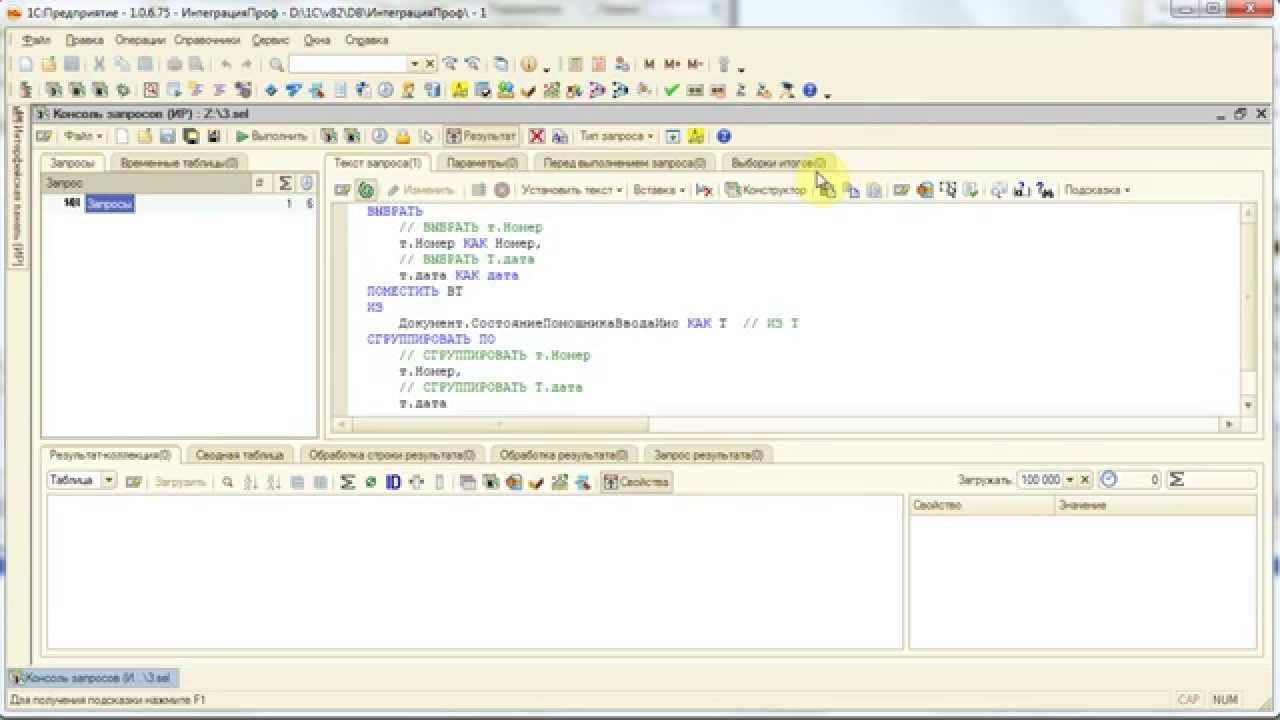
Task: Click the search input field in main toolbar
Action: 349,64
